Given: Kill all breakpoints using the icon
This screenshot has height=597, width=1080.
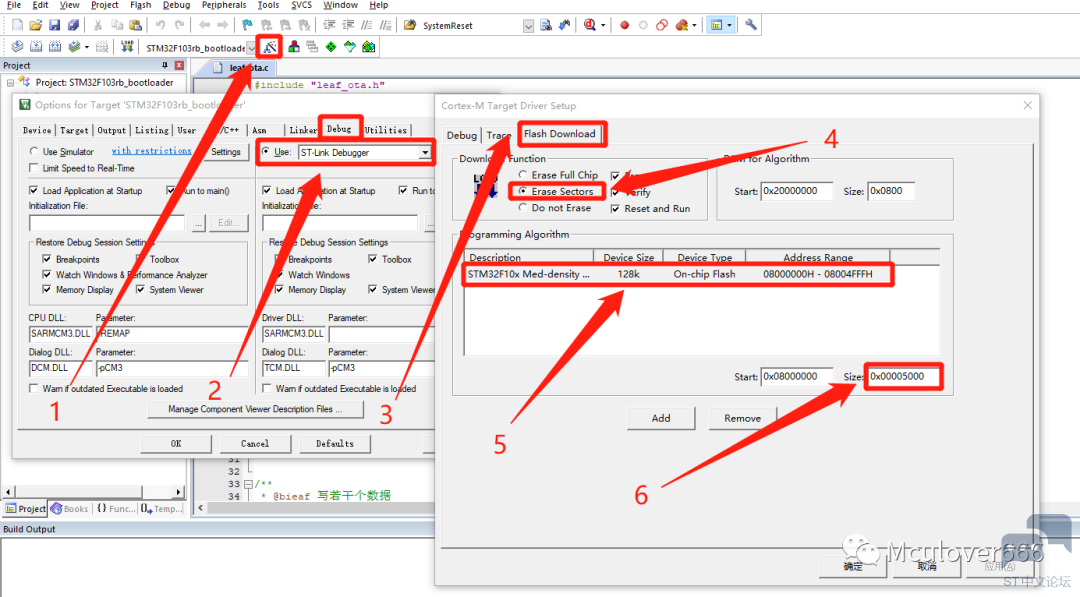Looking at the screenshot, I should 681,25.
